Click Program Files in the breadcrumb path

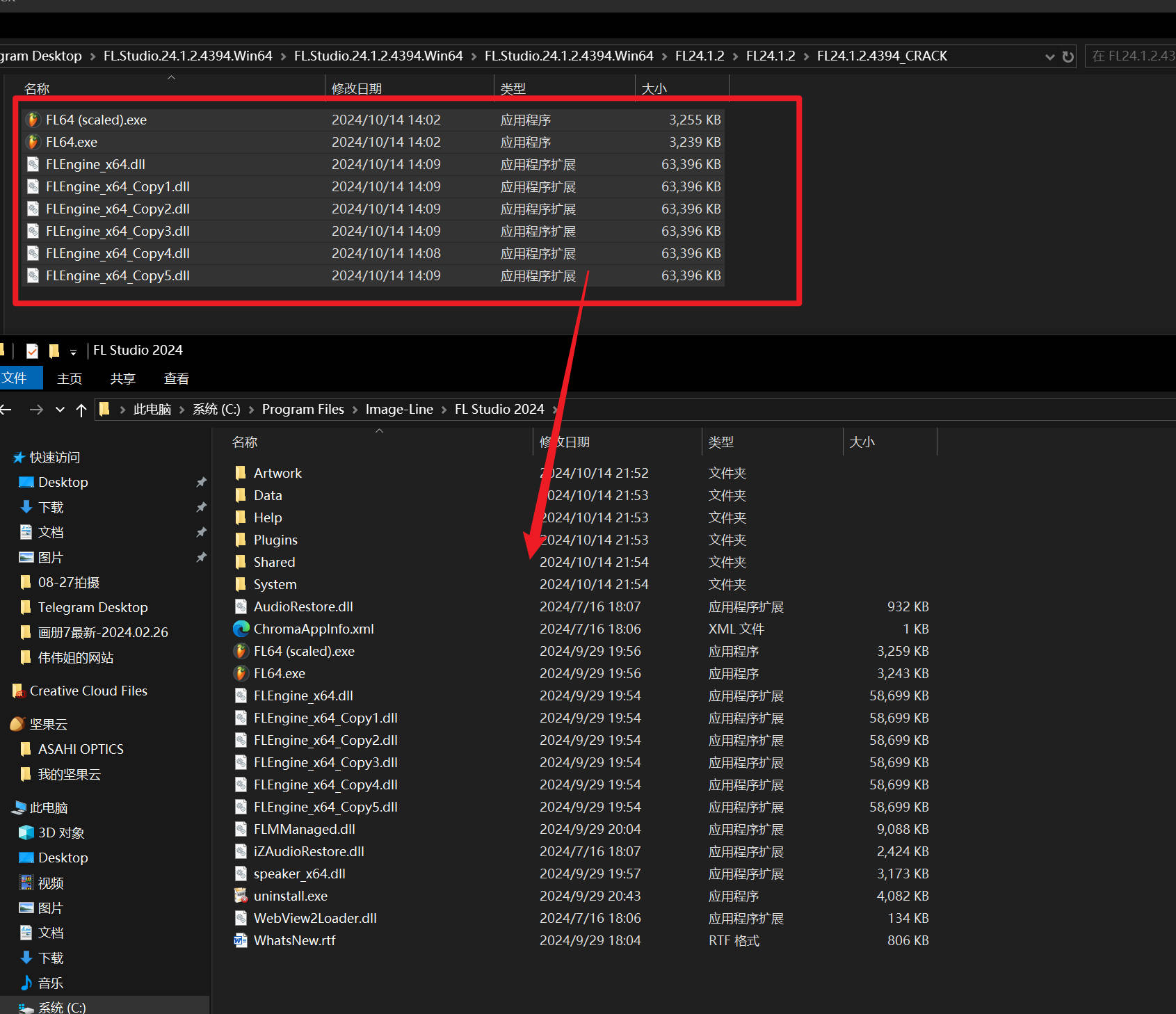point(303,410)
